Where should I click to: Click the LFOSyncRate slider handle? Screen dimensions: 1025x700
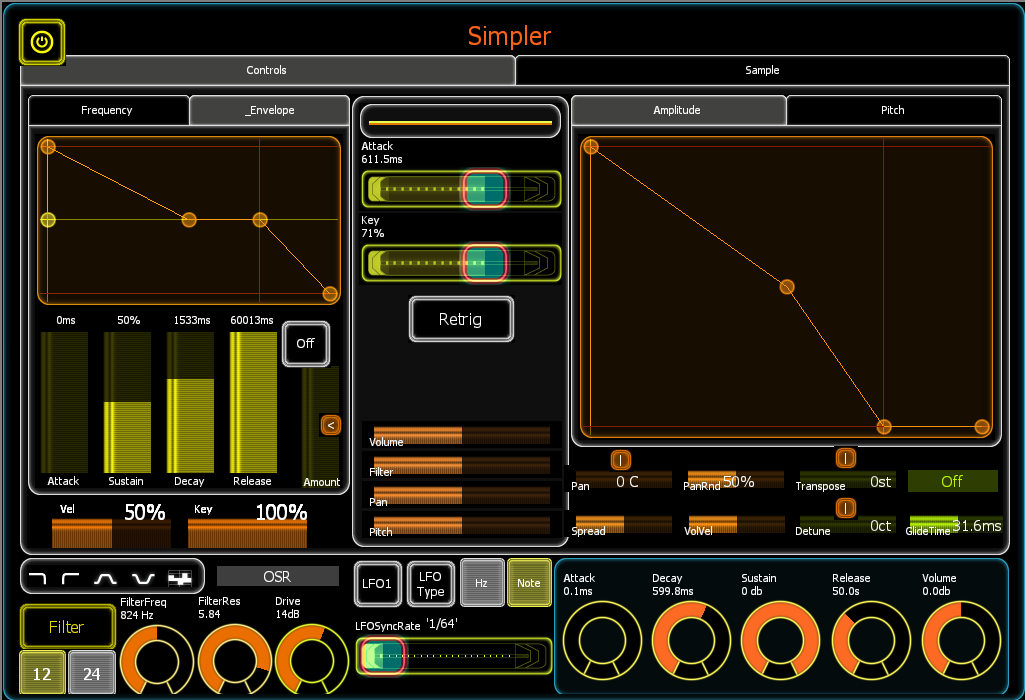(382, 656)
